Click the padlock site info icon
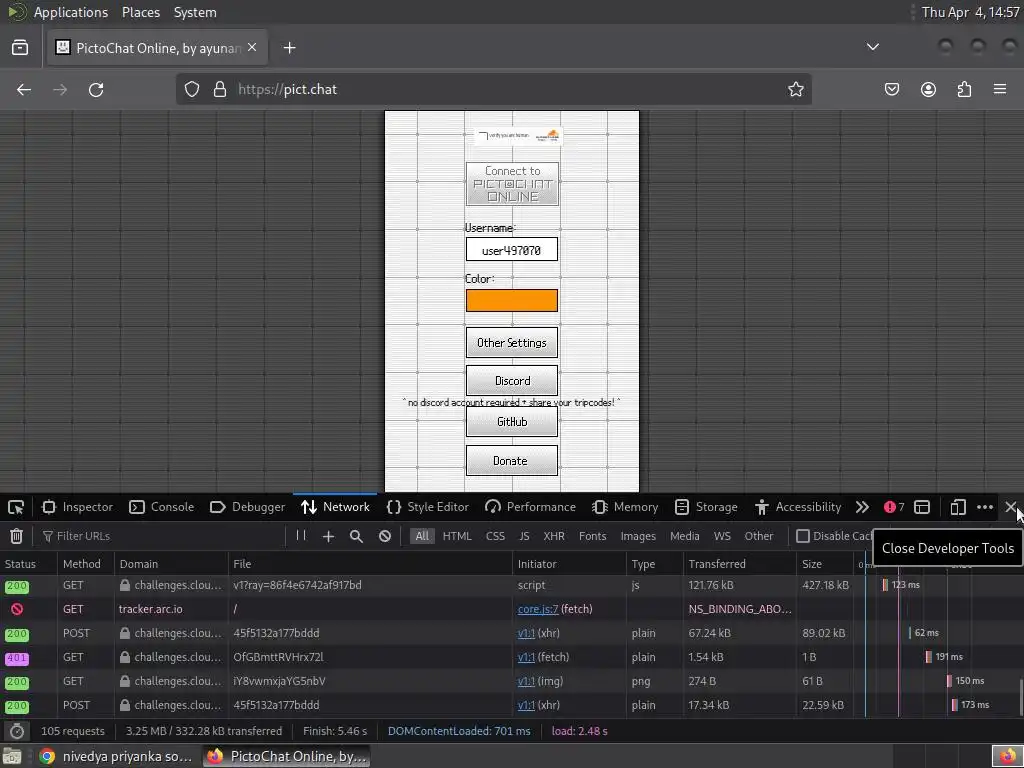The height and width of the screenshot is (768, 1024). point(220,89)
